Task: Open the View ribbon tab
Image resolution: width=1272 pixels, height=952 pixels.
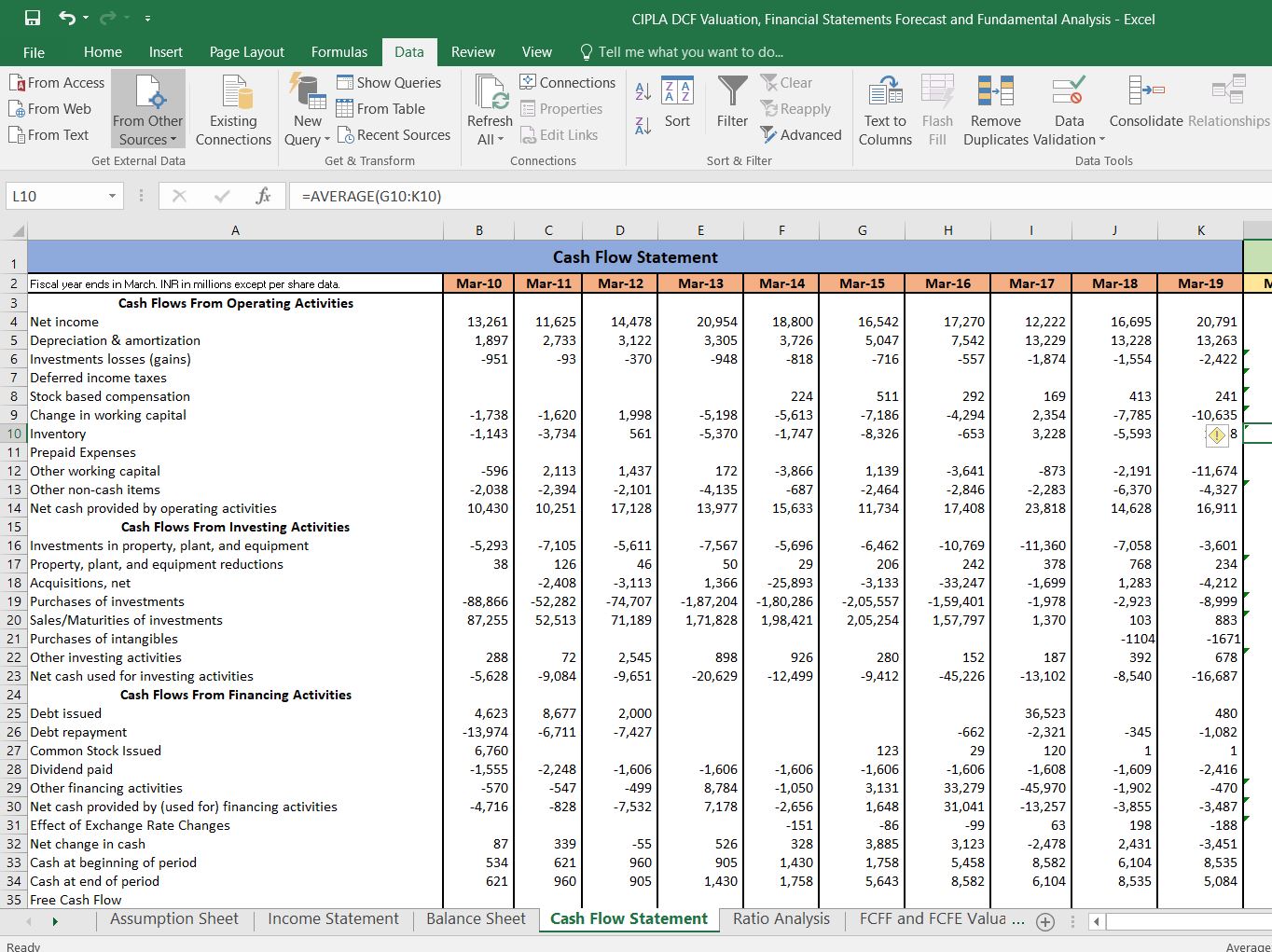Action: [x=537, y=52]
